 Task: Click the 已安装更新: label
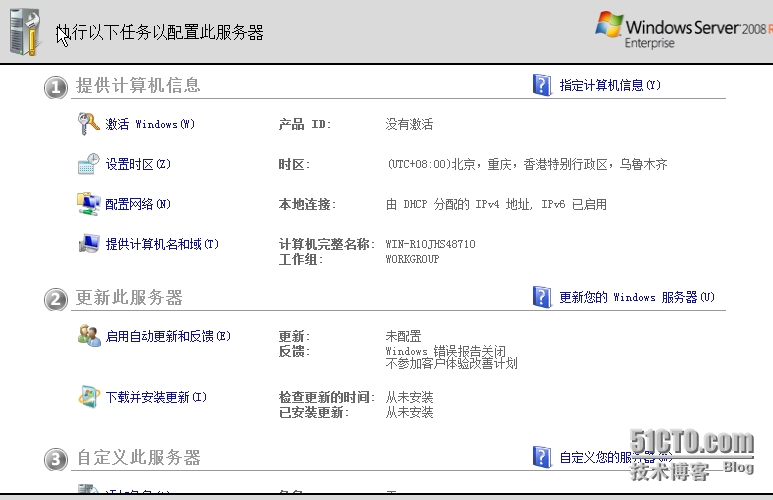coord(314,412)
